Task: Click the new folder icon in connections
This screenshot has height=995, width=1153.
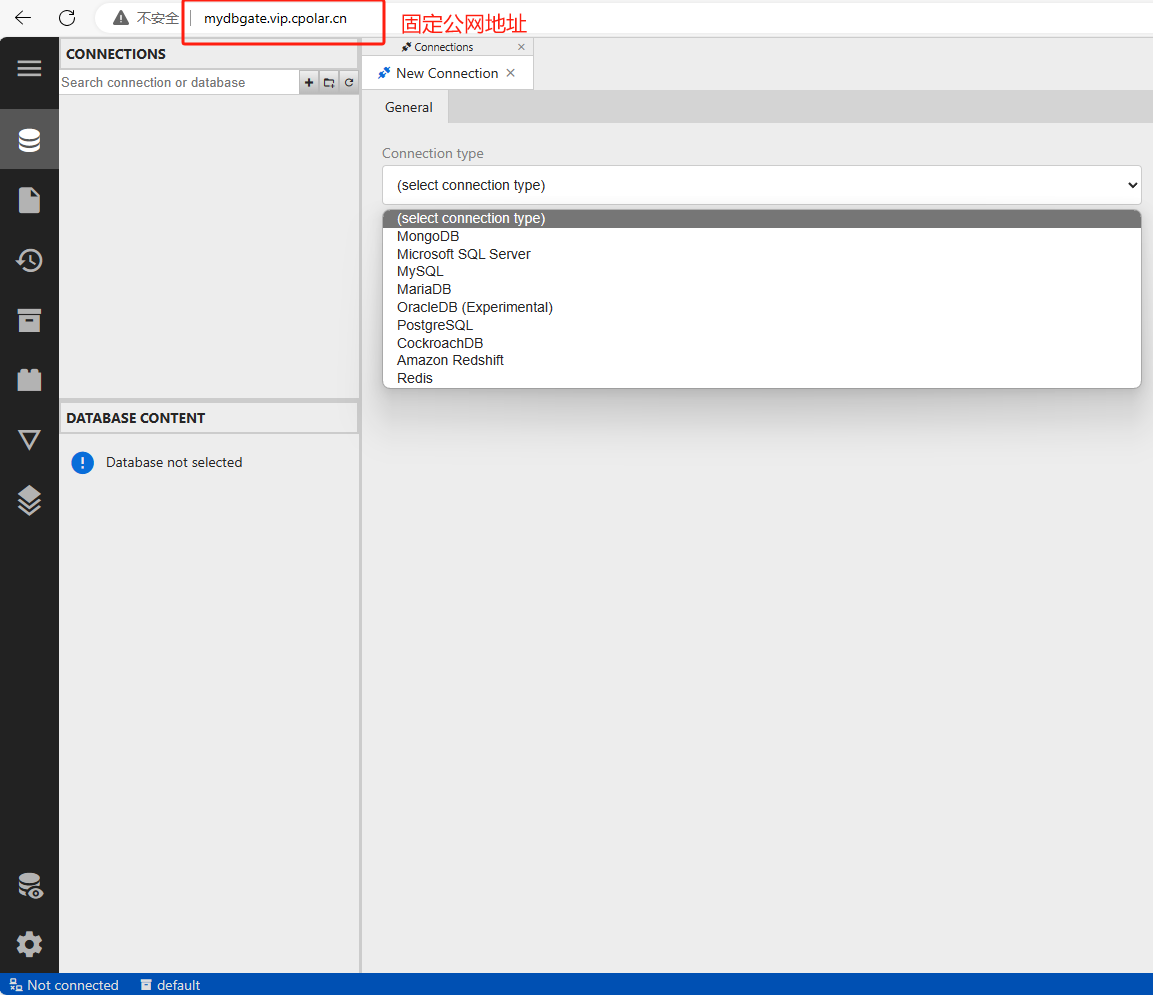Action: 329,82
